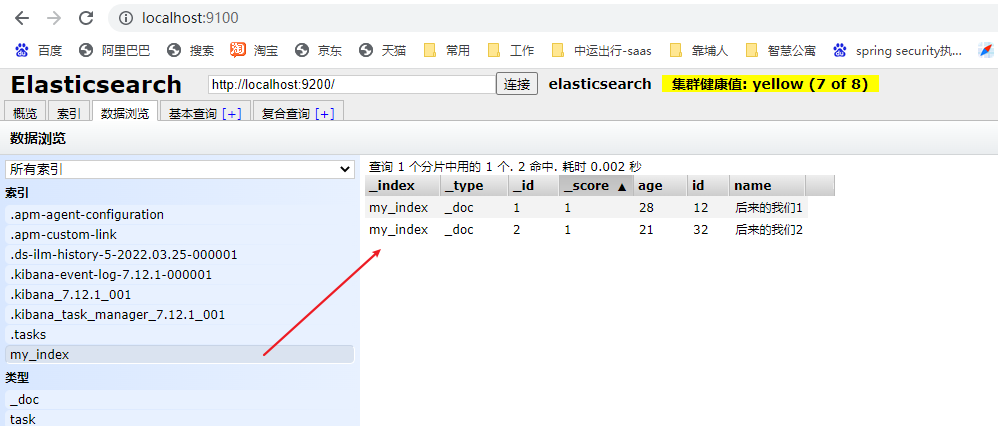Image resolution: width=998 pixels, height=426 pixels.
Task: Switch to the 索引 tab
Action: pos(69,113)
